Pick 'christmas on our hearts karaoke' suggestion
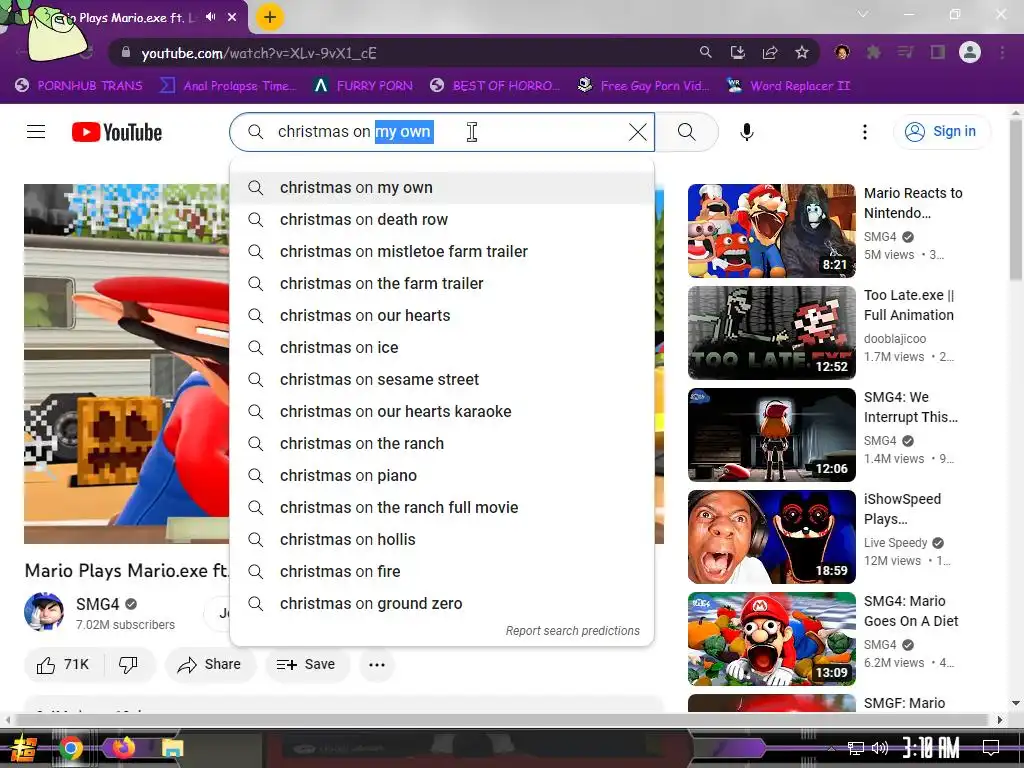1024x768 pixels. (x=442, y=412)
